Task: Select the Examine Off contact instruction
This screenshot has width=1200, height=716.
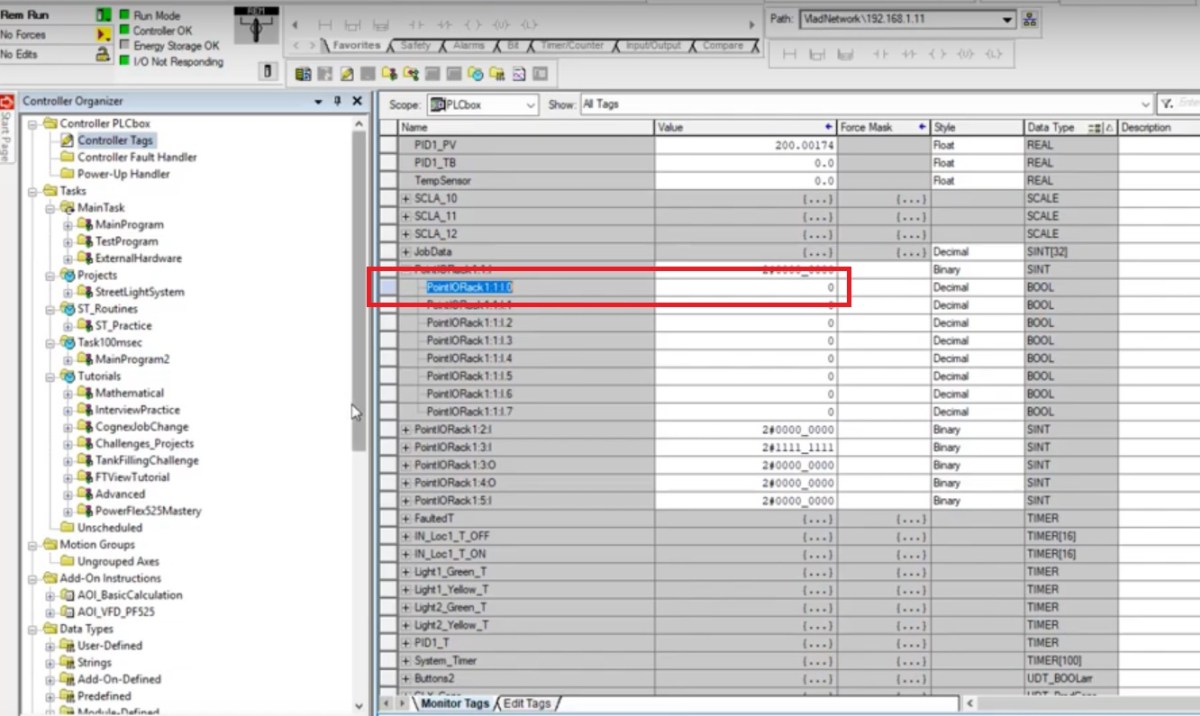Action: pos(446,24)
